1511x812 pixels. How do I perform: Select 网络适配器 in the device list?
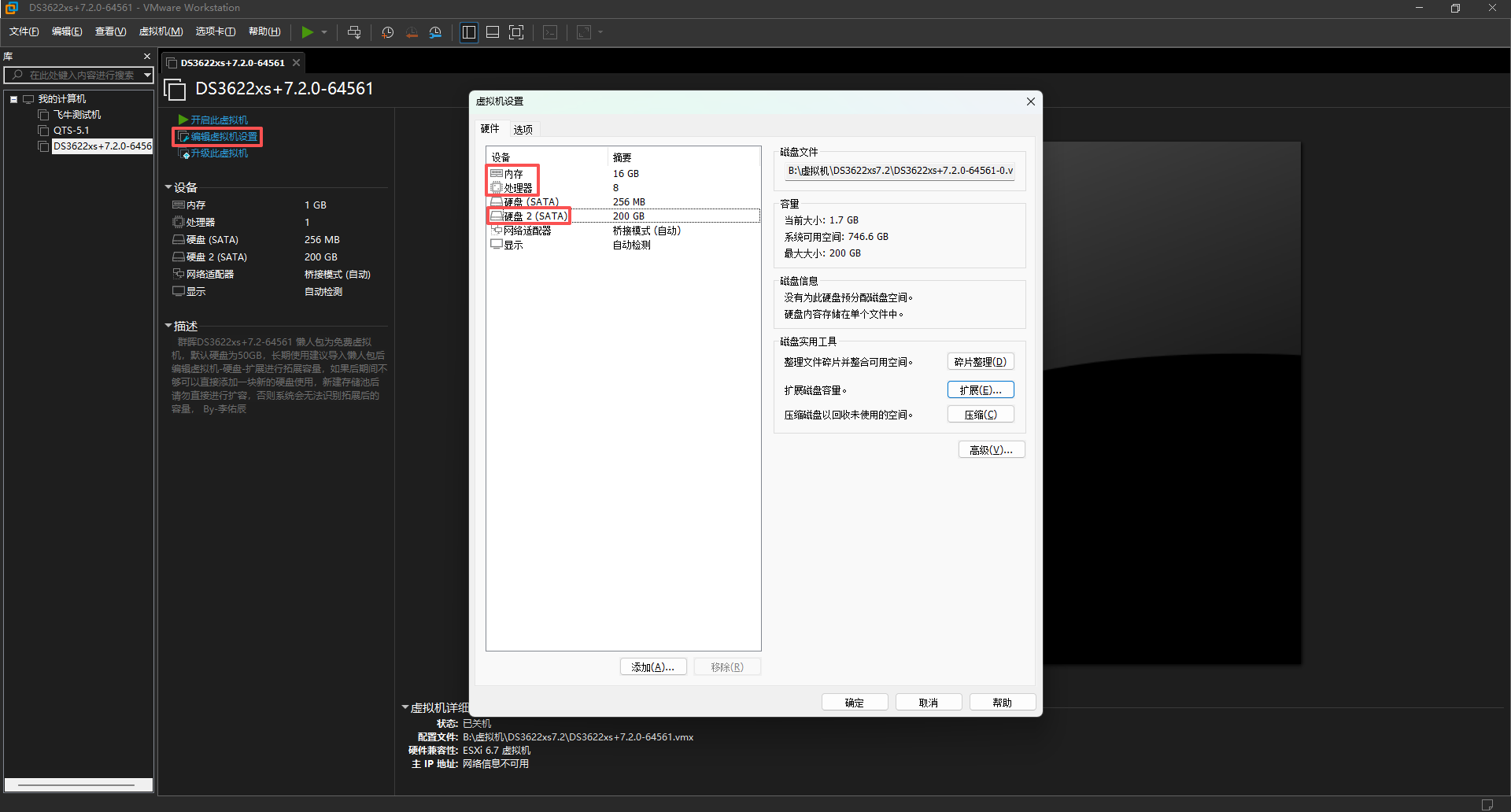point(527,231)
